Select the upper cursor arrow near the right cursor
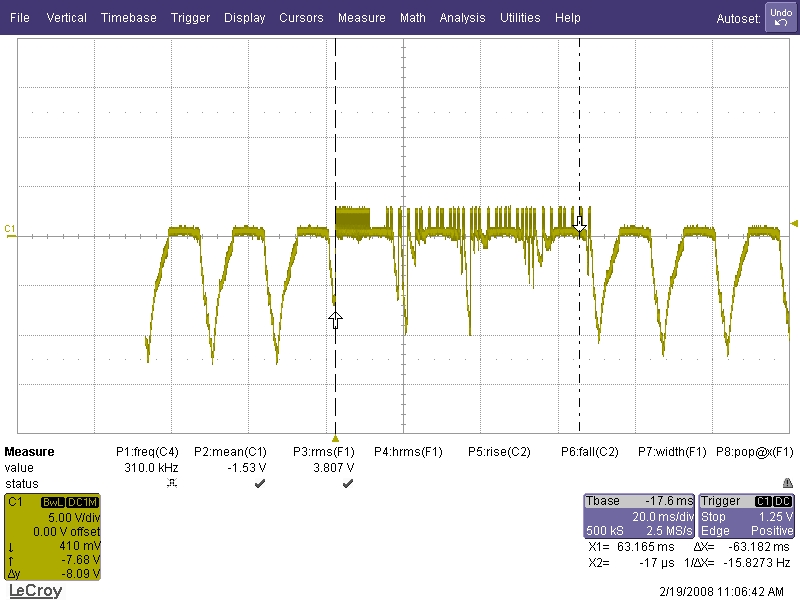 pos(579,222)
